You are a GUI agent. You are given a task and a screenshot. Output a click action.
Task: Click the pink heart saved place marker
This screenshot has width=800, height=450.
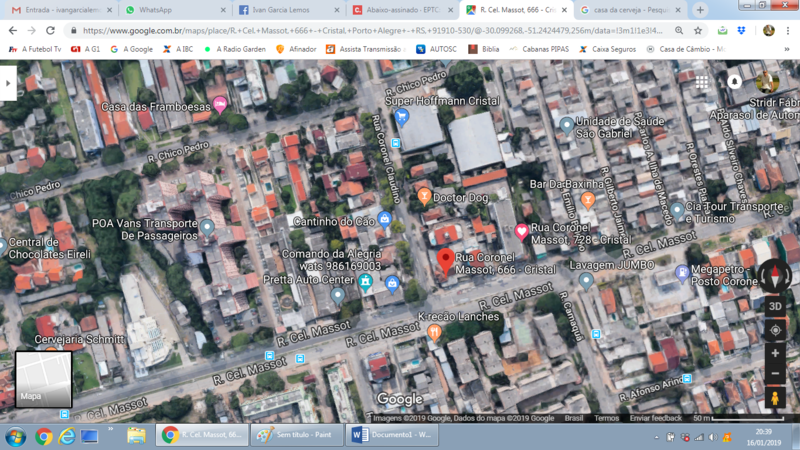tap(521, 232)
